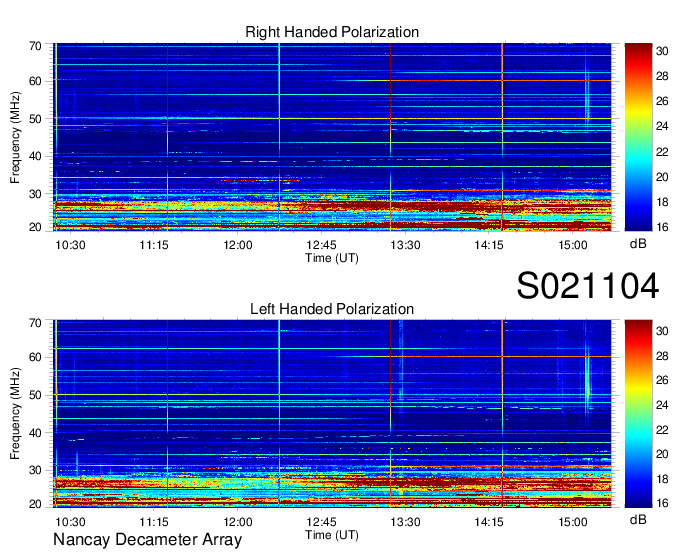Viewport: 680px width, 552px height.
Task: Click the 30 MHz frequency tick, top plot
Action: 36,194
